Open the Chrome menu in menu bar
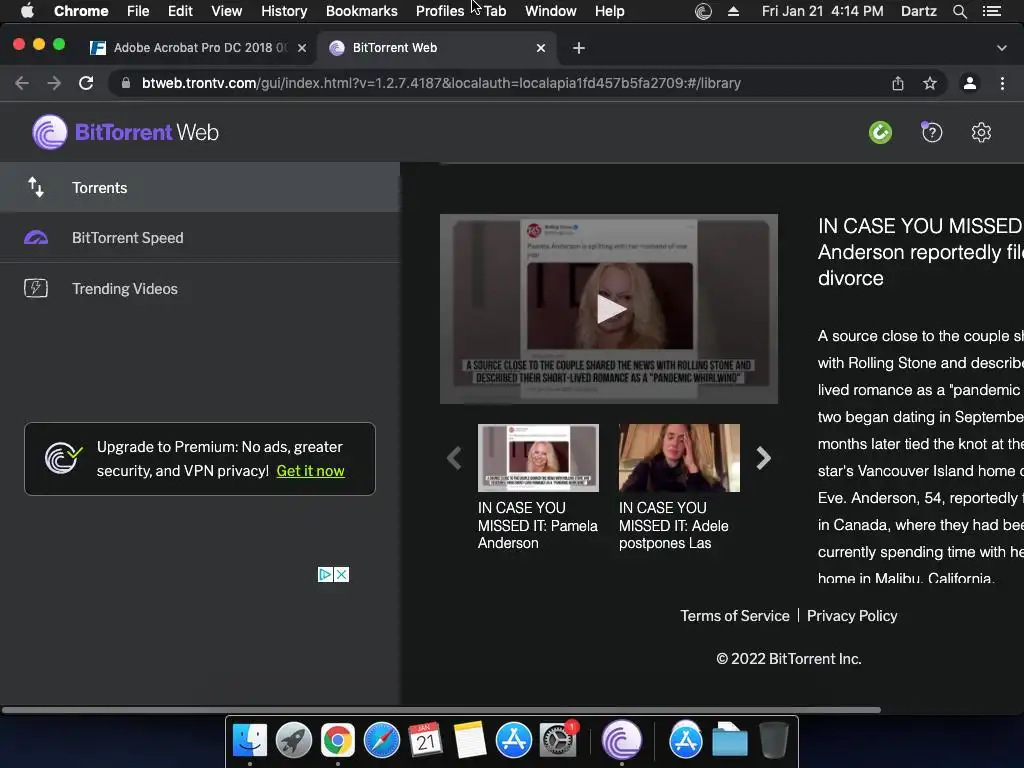 click(x=81, y=11)
